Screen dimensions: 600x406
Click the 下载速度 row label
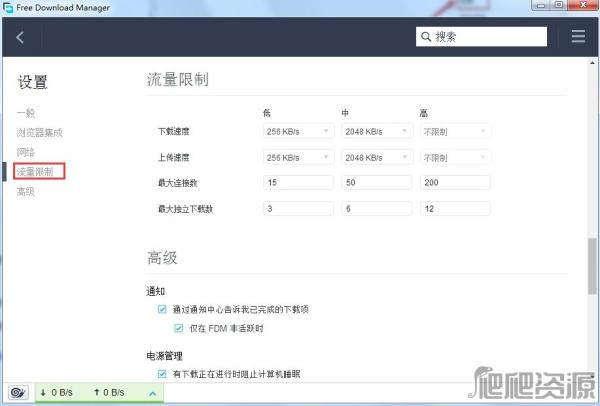(x=174, y=131)
